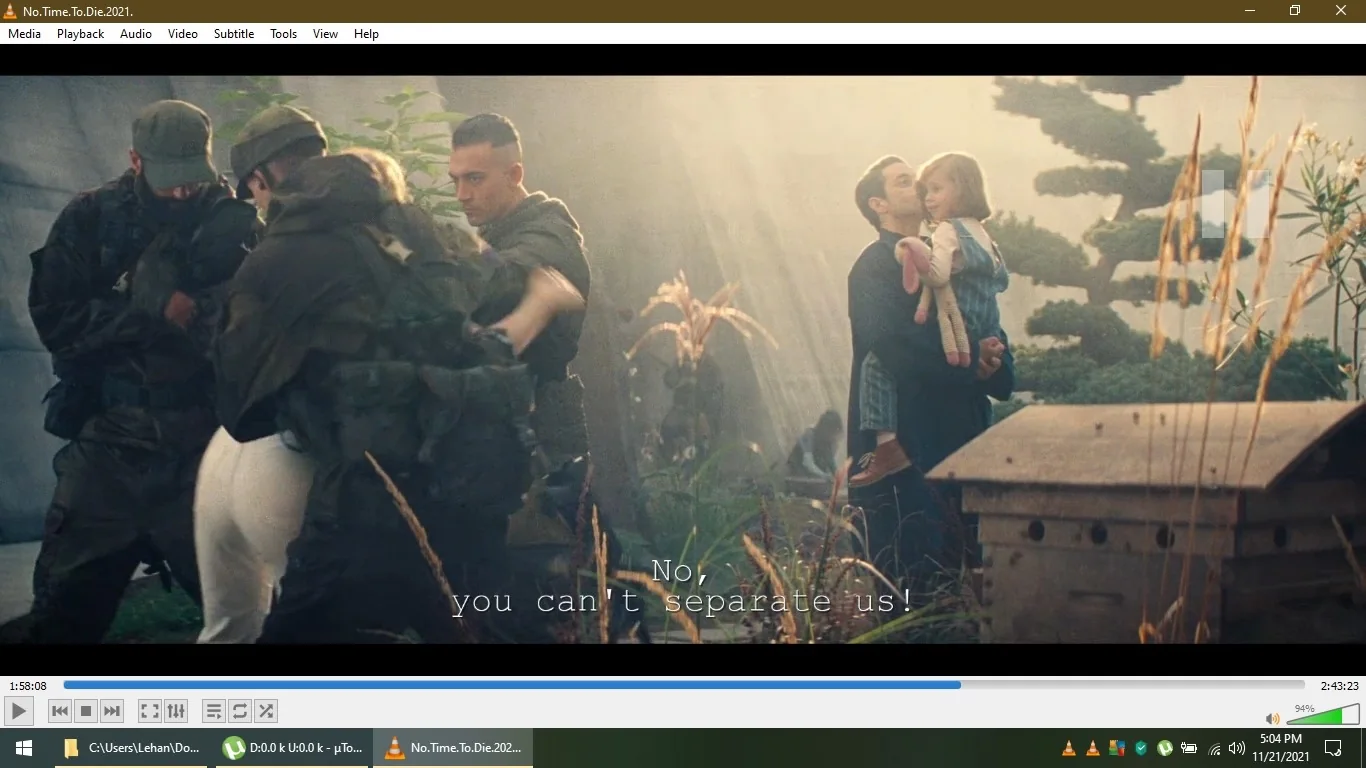
Task: Minimize the VLC window
Action: (x=1250, y=11)
